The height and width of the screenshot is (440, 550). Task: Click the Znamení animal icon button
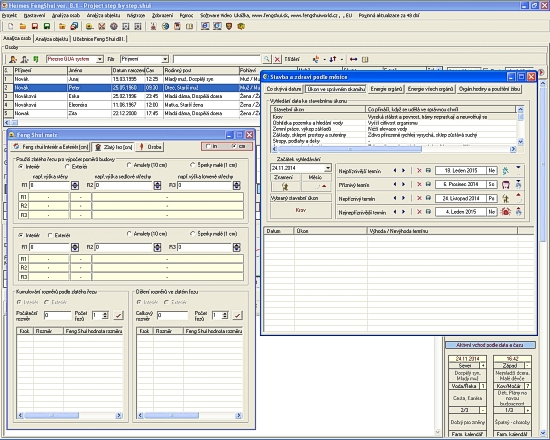(285, 186)
